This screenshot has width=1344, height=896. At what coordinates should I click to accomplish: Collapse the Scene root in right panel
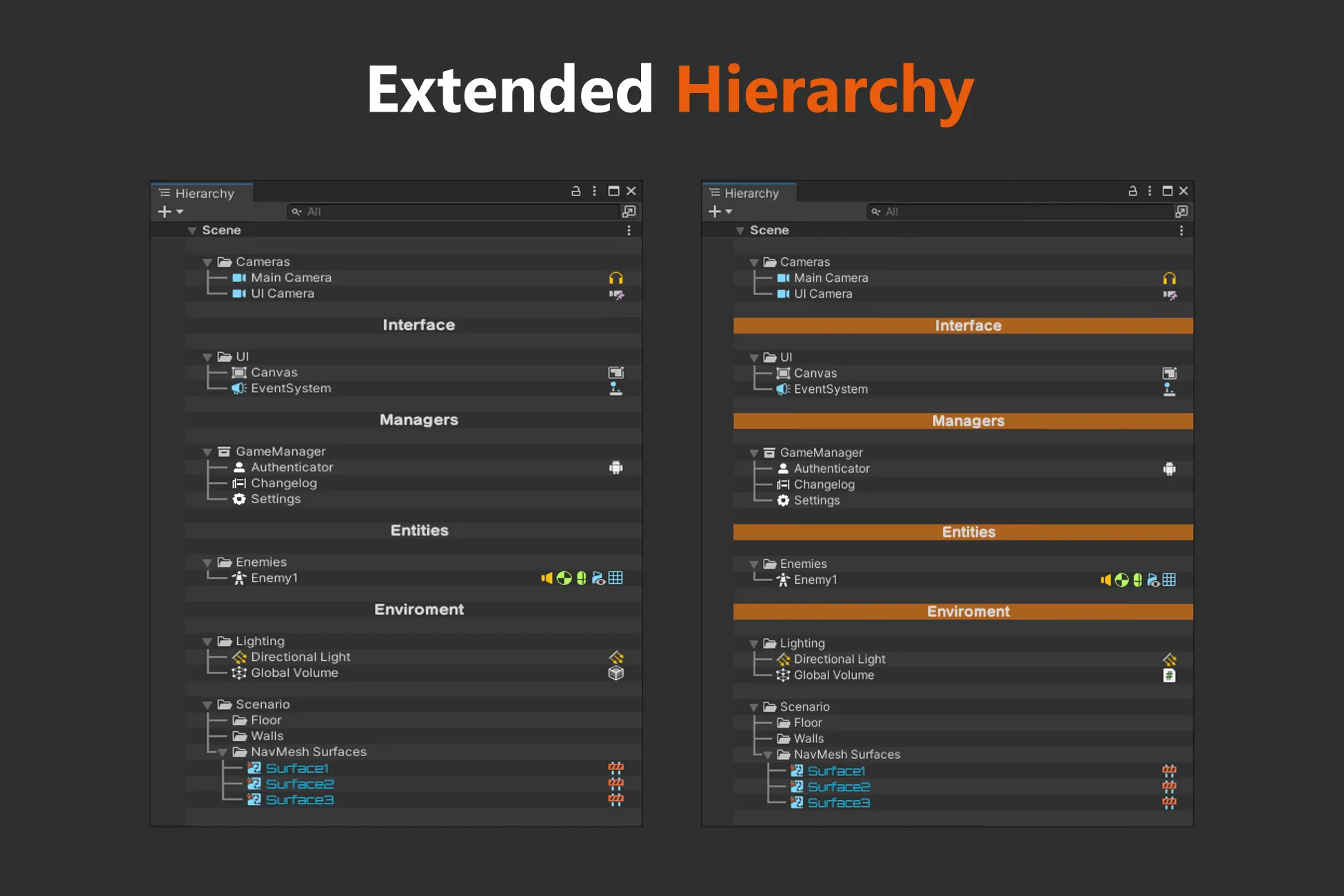click(x=740, y=230)
